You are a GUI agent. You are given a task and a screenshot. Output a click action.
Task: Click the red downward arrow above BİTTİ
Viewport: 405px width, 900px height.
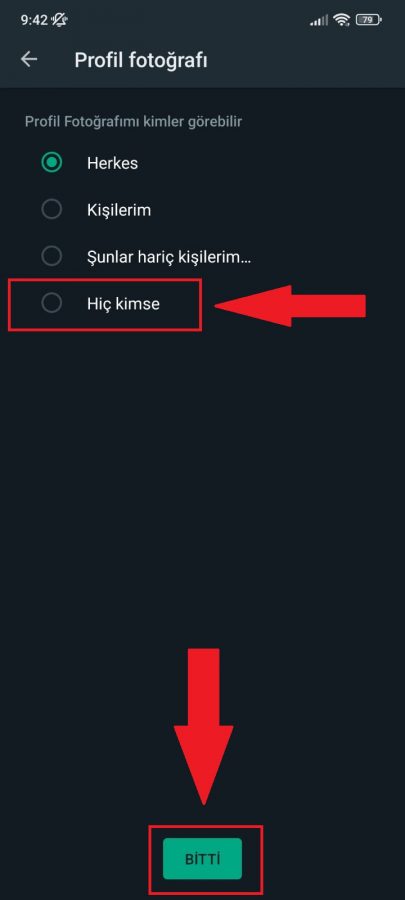pyautogui.click(x=204, y=726)
